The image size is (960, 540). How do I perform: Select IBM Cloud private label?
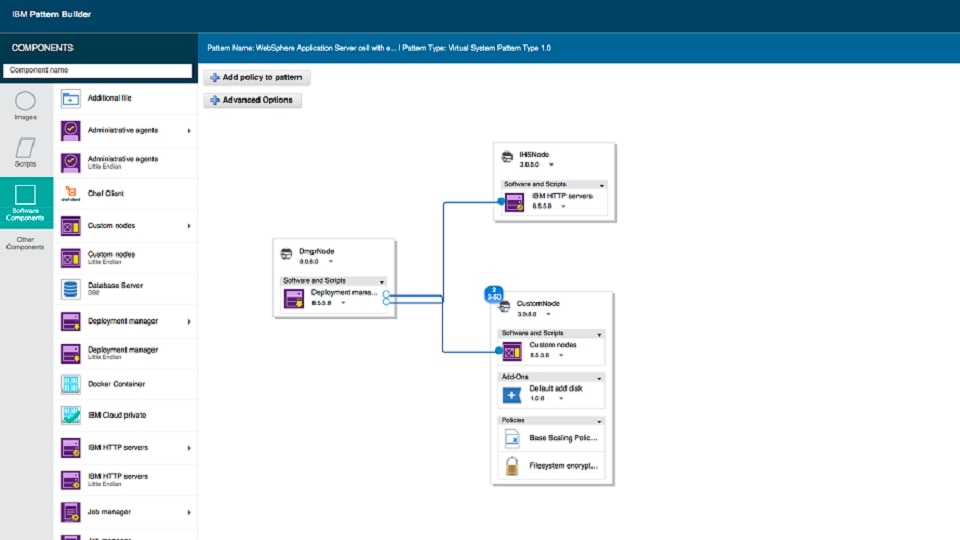point(117,415)
